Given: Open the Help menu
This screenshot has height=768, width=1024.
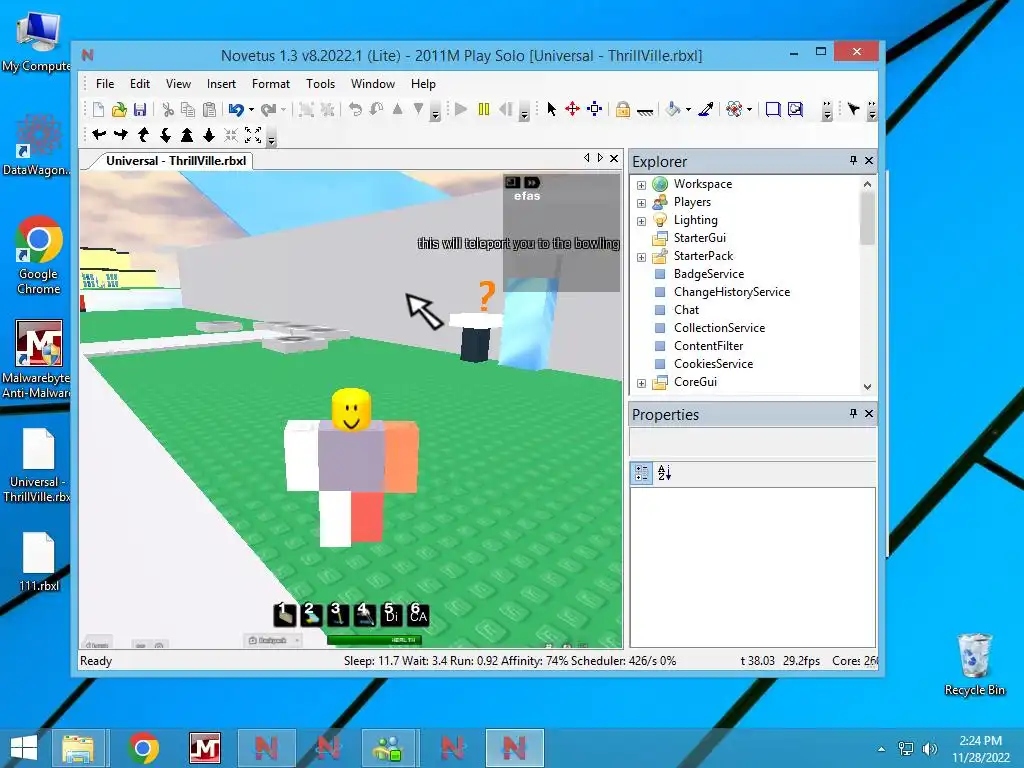Looking at the screenshot, I should tap(423, 84).
